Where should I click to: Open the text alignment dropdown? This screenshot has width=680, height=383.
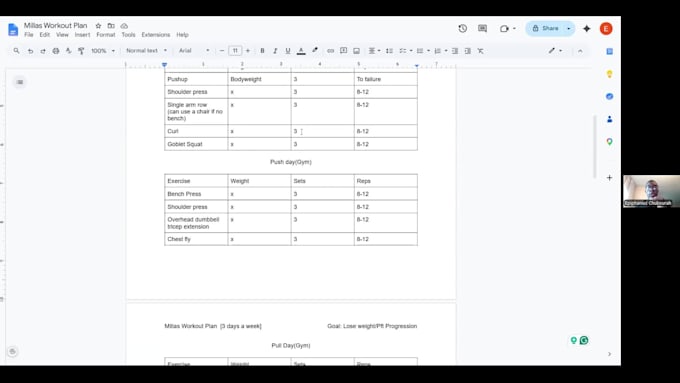tap(374, 51)
